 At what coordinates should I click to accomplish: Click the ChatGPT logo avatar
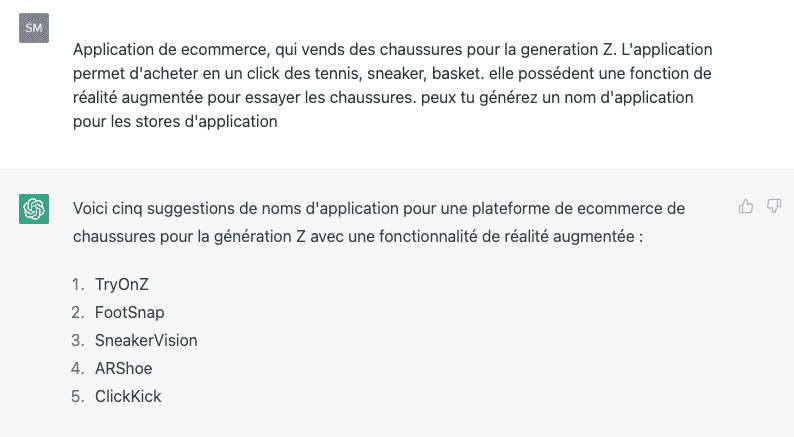point(34,209)
